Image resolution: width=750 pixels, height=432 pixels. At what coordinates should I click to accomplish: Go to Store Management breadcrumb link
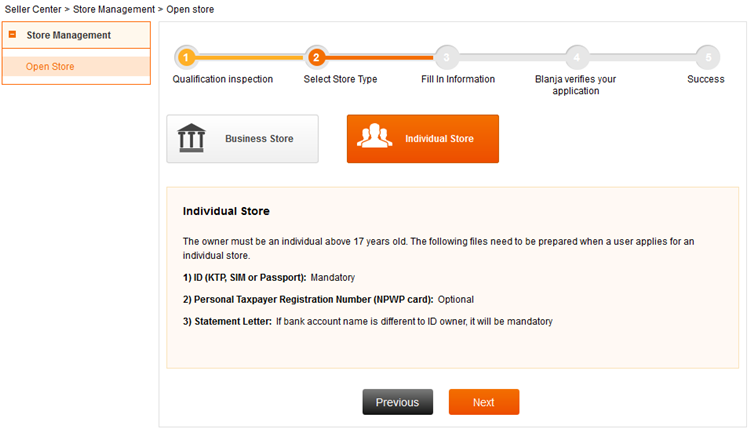(114, 9)
